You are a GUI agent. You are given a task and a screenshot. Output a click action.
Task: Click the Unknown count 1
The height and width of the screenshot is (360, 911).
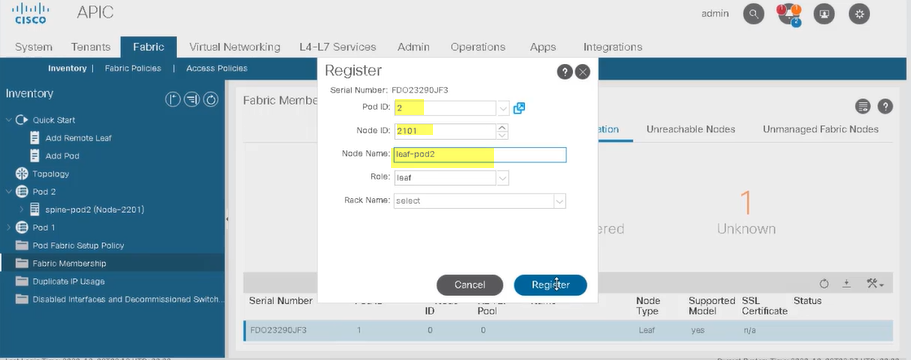pyautogui.click(x=746, y=203)
